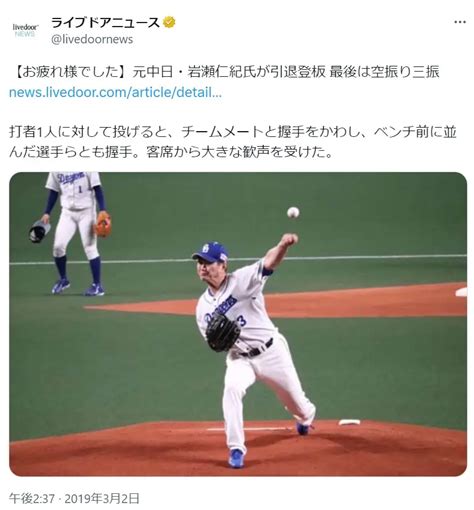Image resolution: width=474 pixels, height=510 pixels.
Task: Click the background fielder in the photo
Action: [72, 233]
